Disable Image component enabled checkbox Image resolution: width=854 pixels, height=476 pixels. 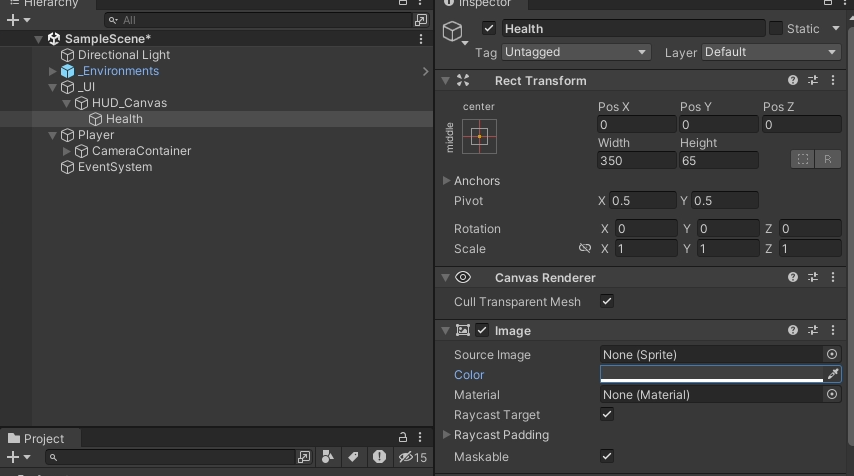pyautogui.click(x=482, y=330)
